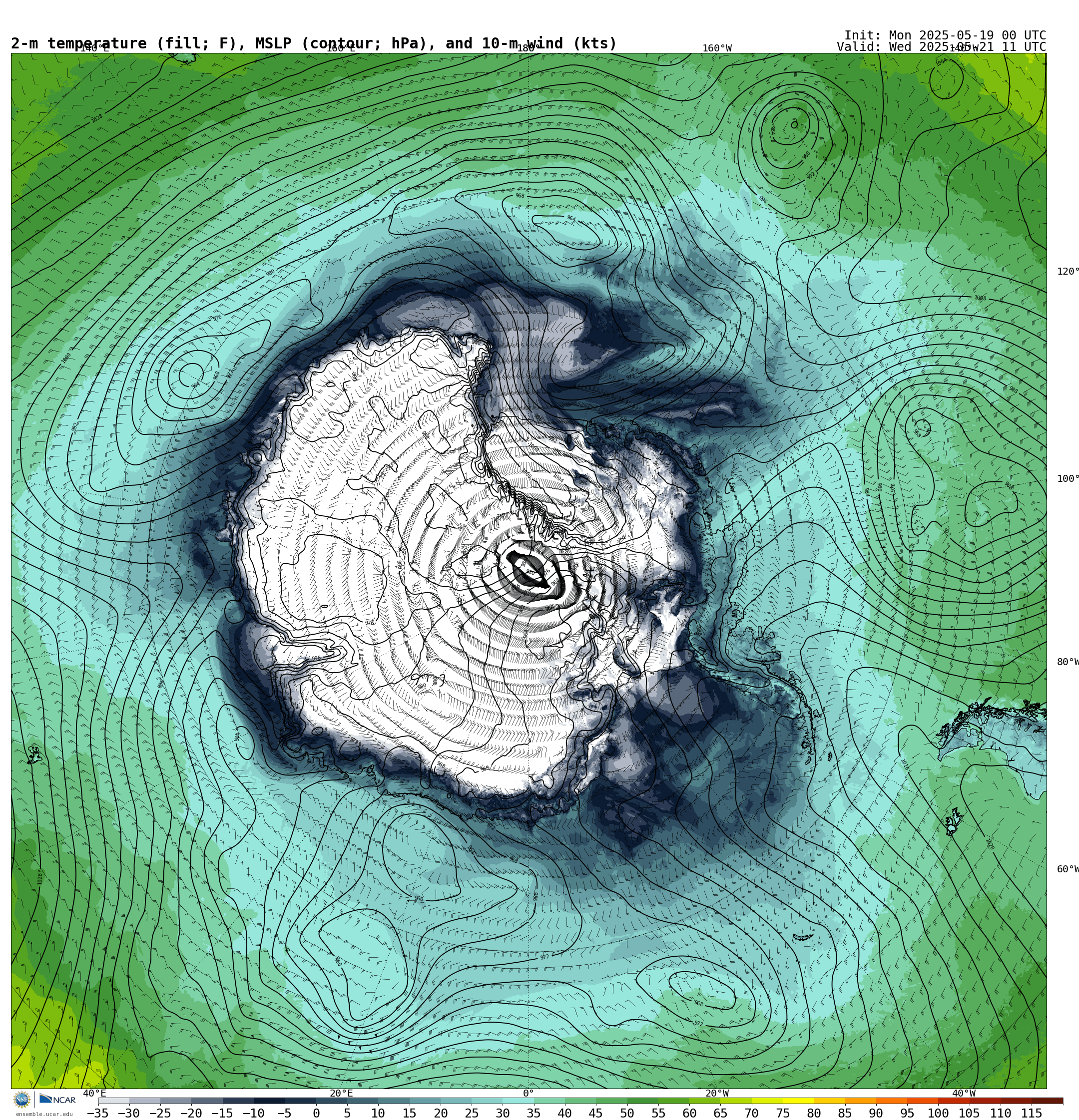Open the ensemble.ucar.edu link text
The image size is (1079, 1120).
(44, 1114)
